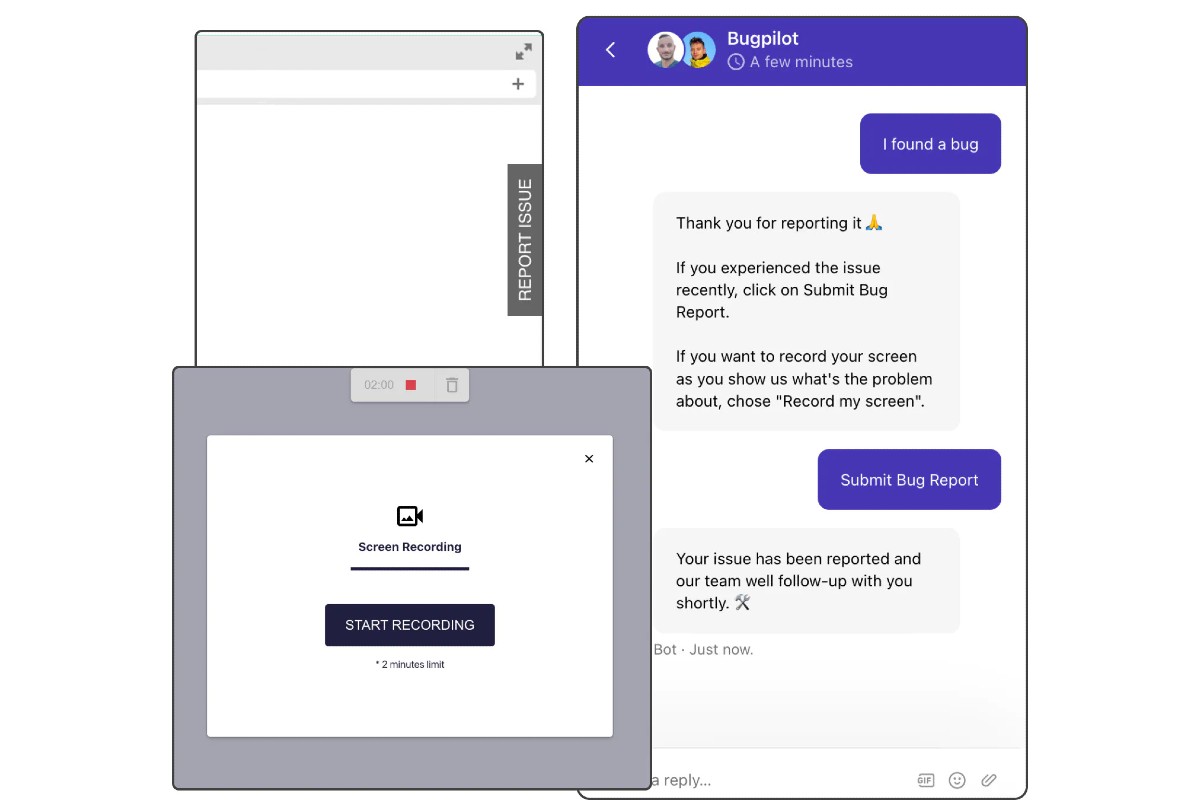Open the GIF picker in the reply bar
This screenshot has width=1200, height=800.
coord(925,780)
